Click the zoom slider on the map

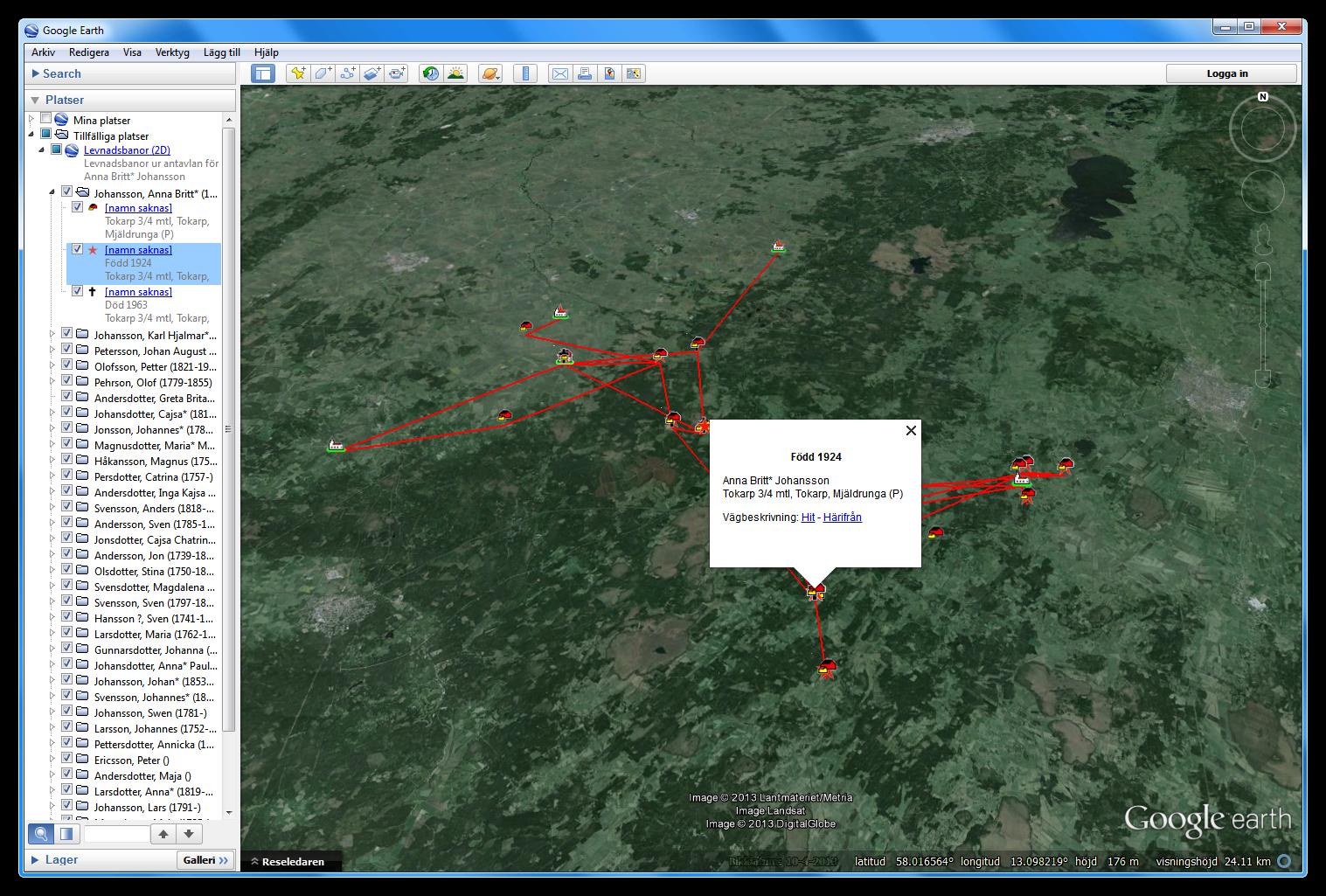(1263, 325)
